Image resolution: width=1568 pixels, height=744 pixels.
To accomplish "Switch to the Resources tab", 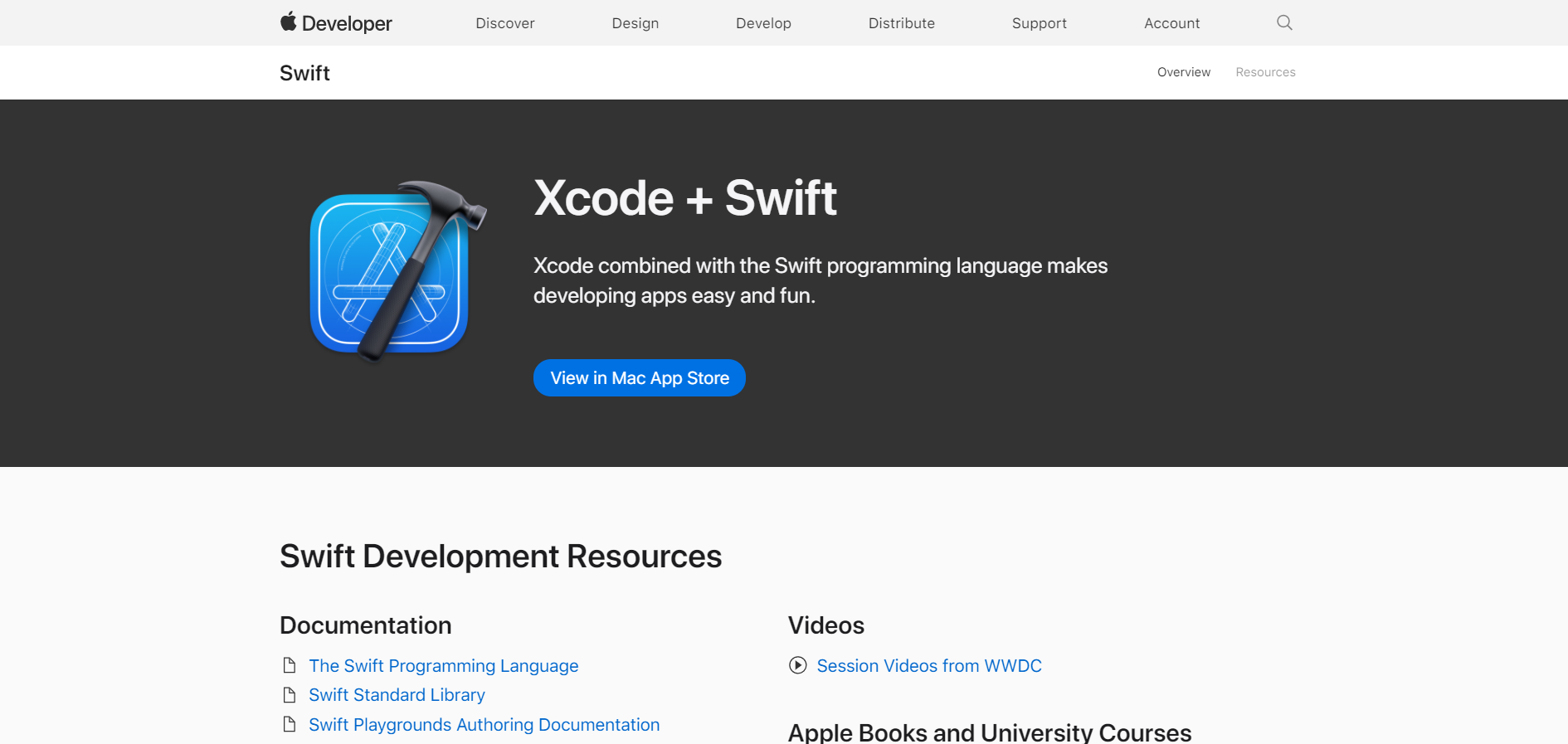I will (1265, 72).
